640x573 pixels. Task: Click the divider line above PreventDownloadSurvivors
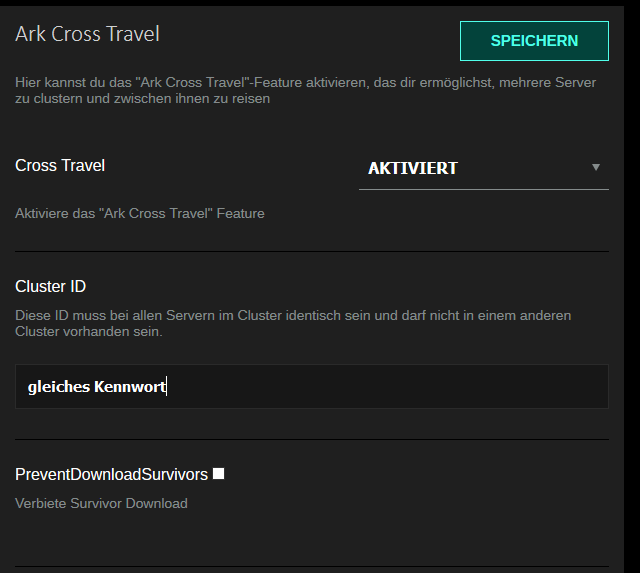tap(312, 439)
